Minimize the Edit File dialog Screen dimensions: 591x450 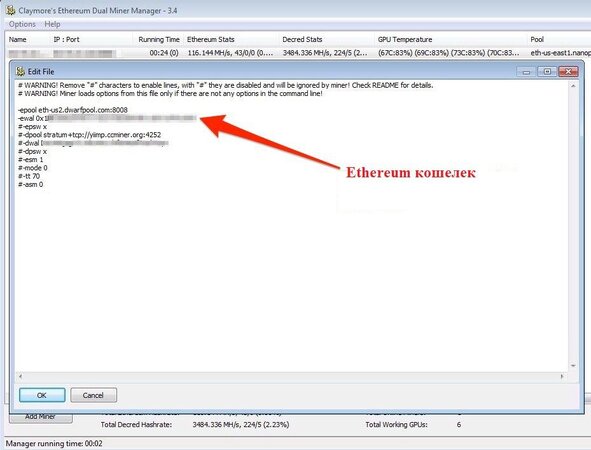pyautogui.click(x=526, y=72)
